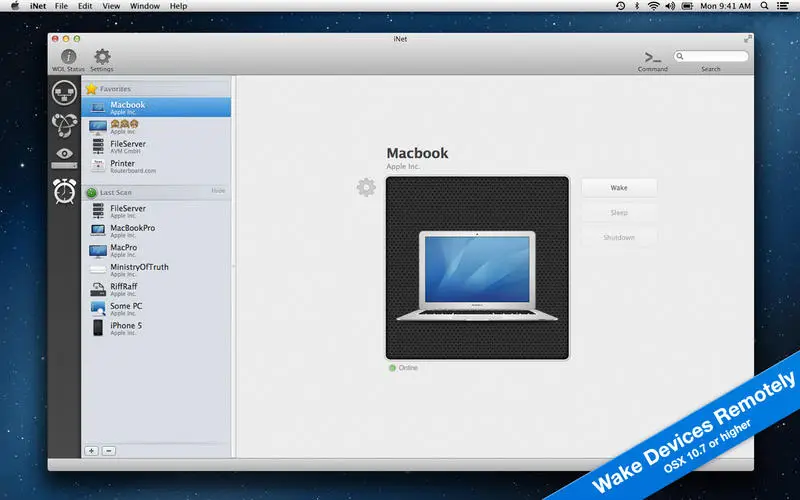Remove a device with the minus button
This screenshot has height=500, width=800.
point(109,451)
